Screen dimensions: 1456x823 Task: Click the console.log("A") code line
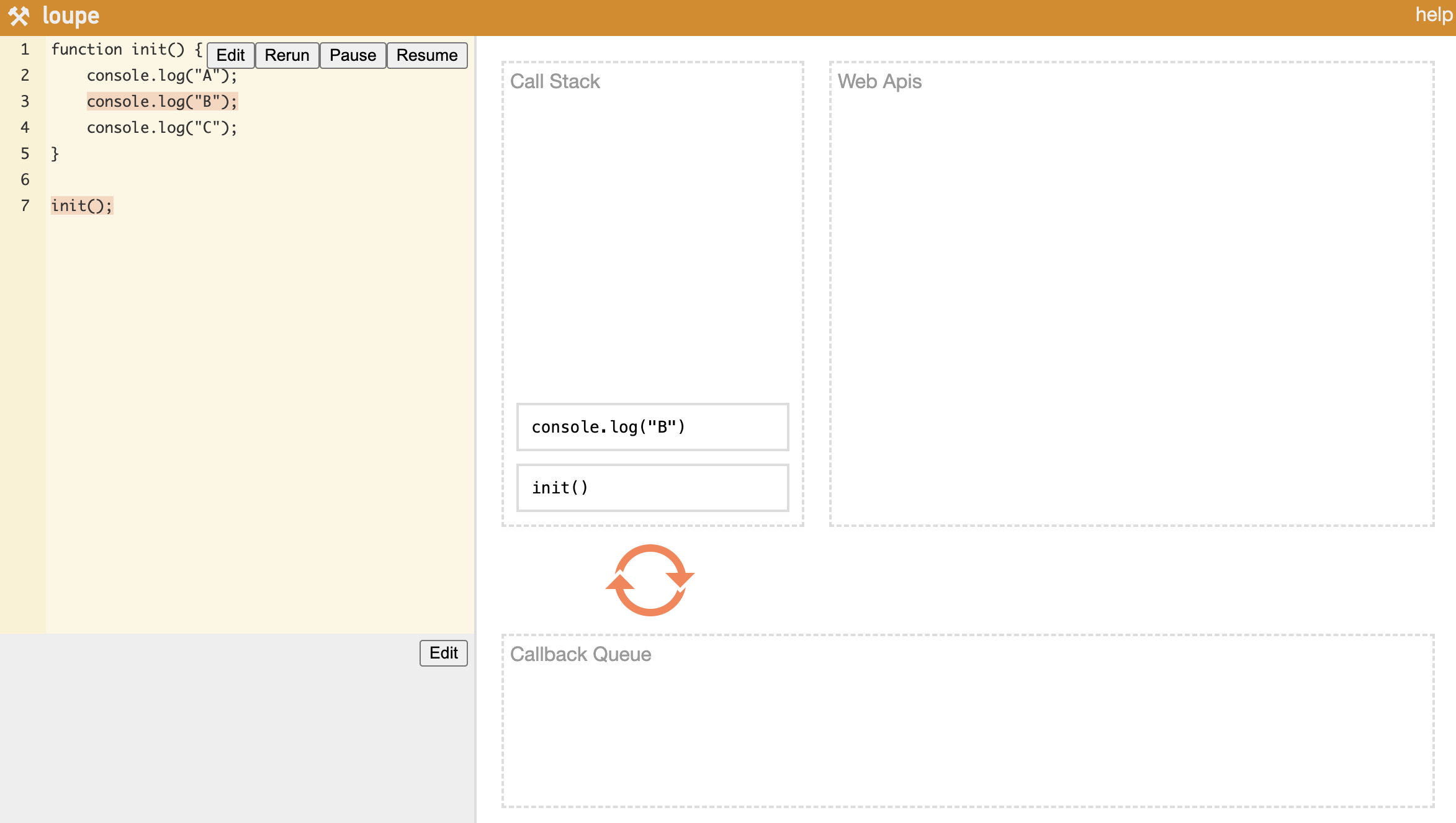coord(162,76)
